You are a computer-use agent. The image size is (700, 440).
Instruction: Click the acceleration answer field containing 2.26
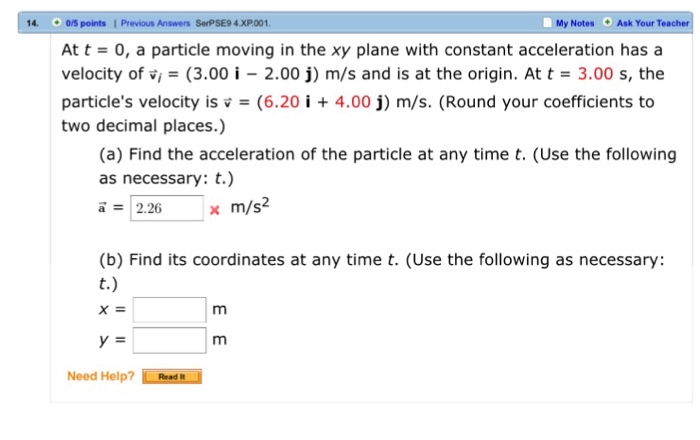(x=167, y=208)
